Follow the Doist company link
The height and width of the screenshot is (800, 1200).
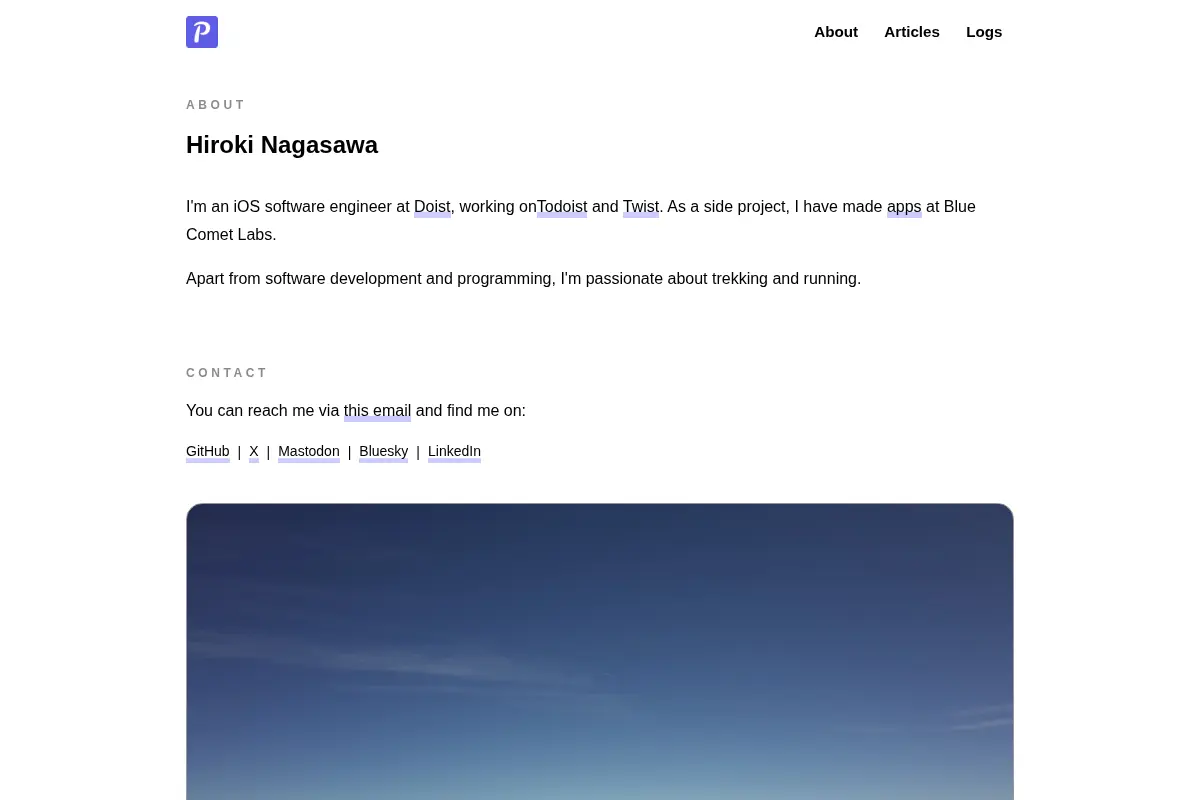[x=432, y=207]
